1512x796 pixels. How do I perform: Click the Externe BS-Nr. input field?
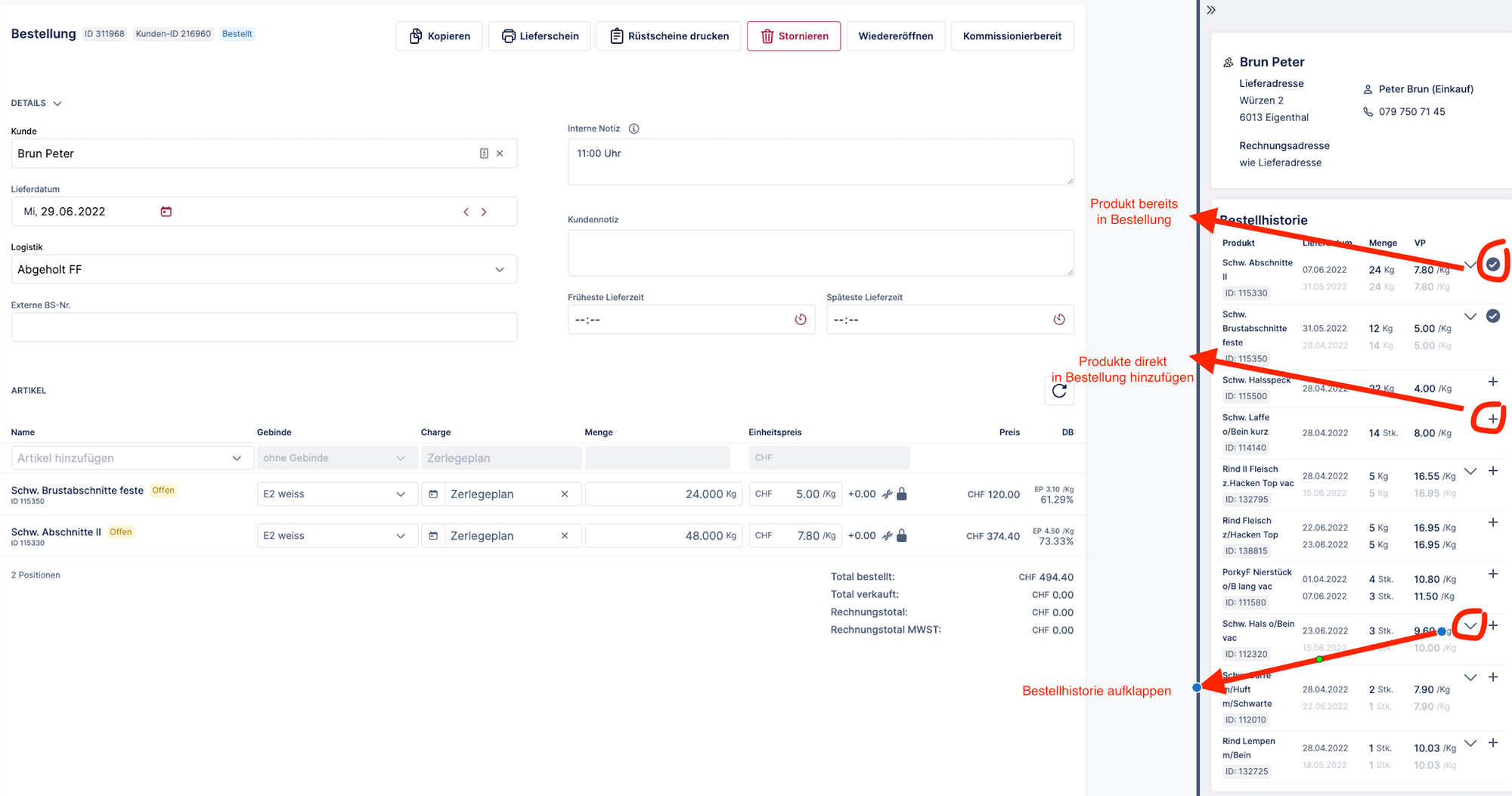click(264, 327)
